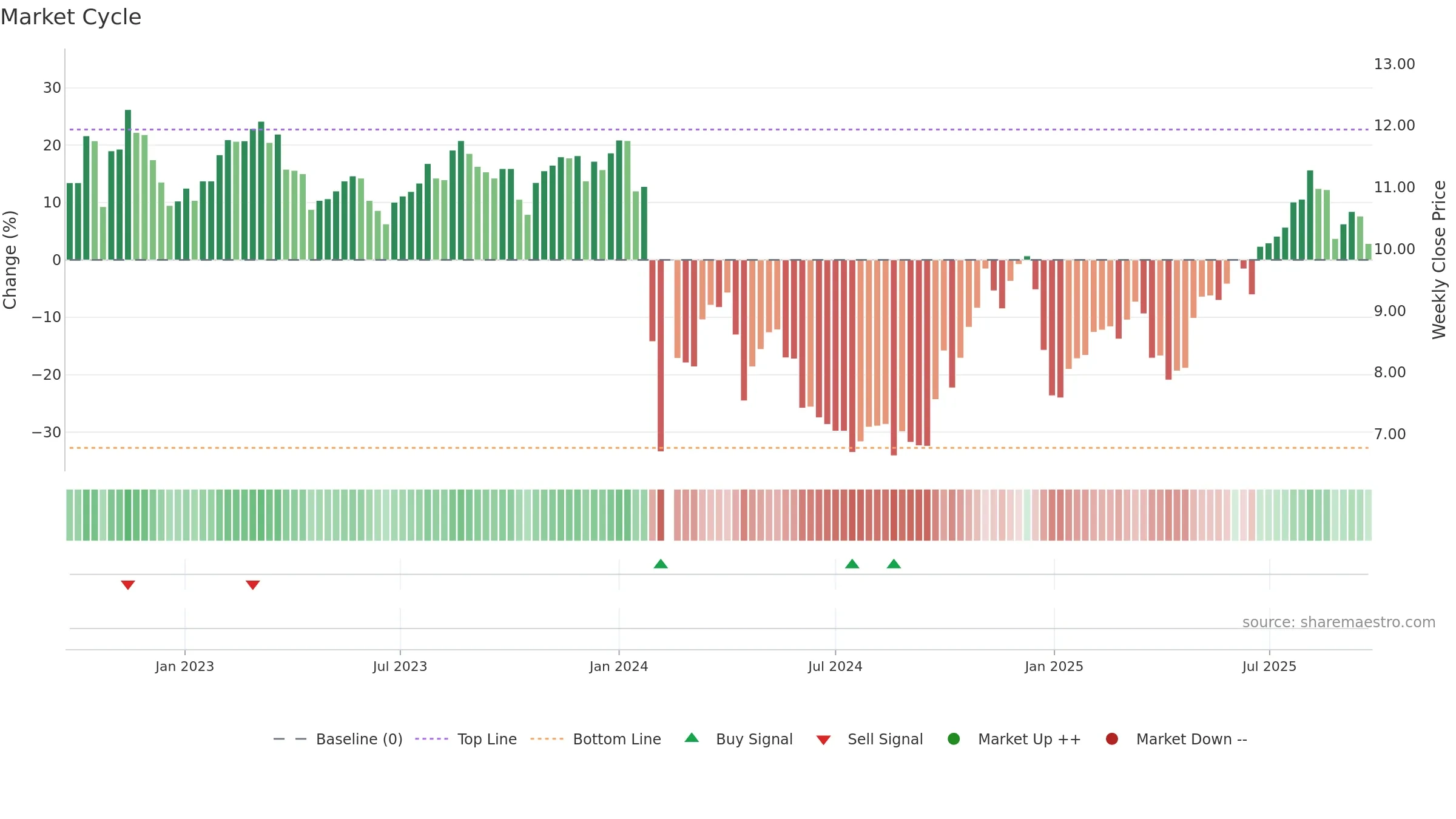Screen dimensions: 1456x819
Task: Select the buy signal just after Jul 2024
Action: pos(852,564)
